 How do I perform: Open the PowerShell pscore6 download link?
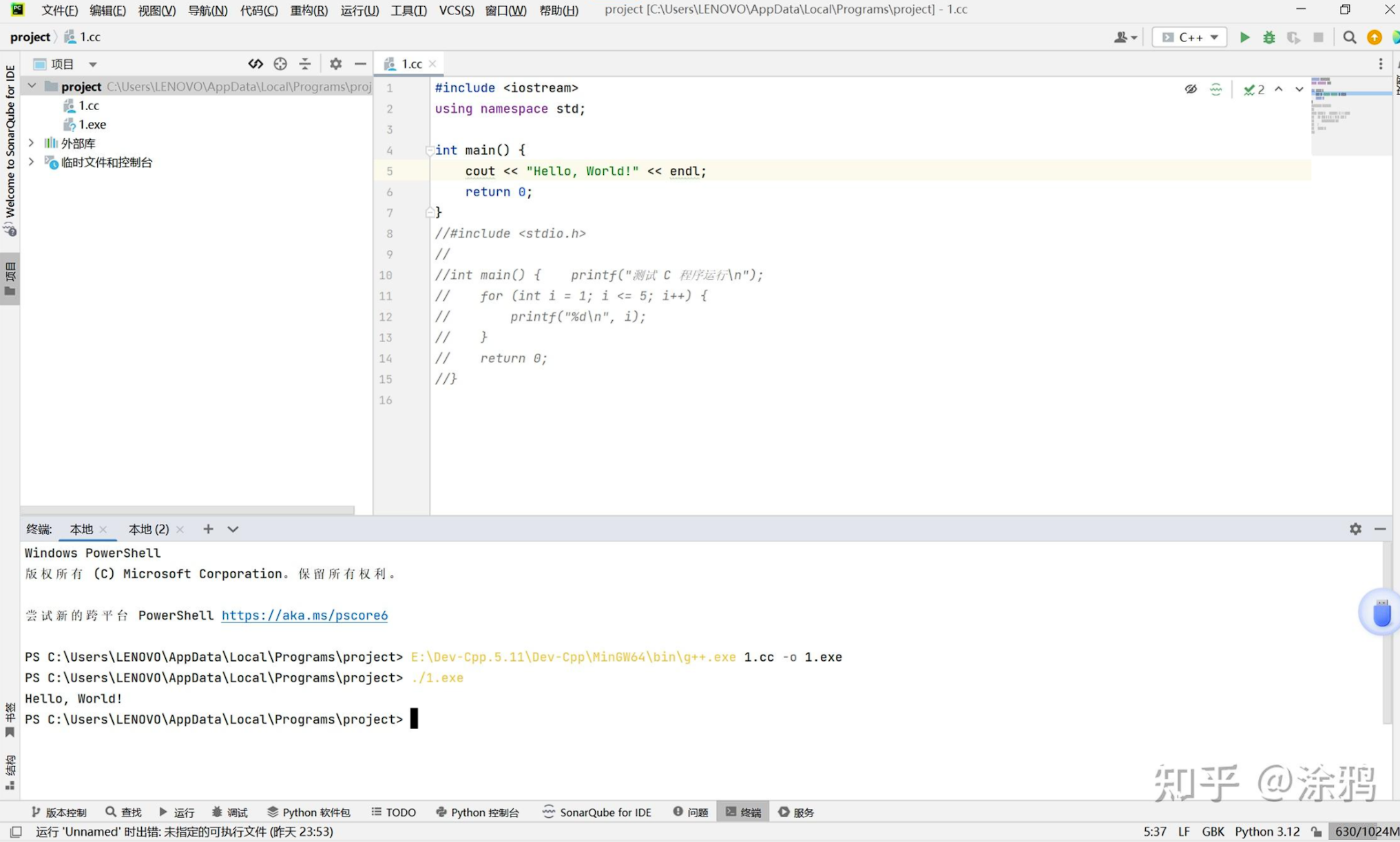point(304,615)
